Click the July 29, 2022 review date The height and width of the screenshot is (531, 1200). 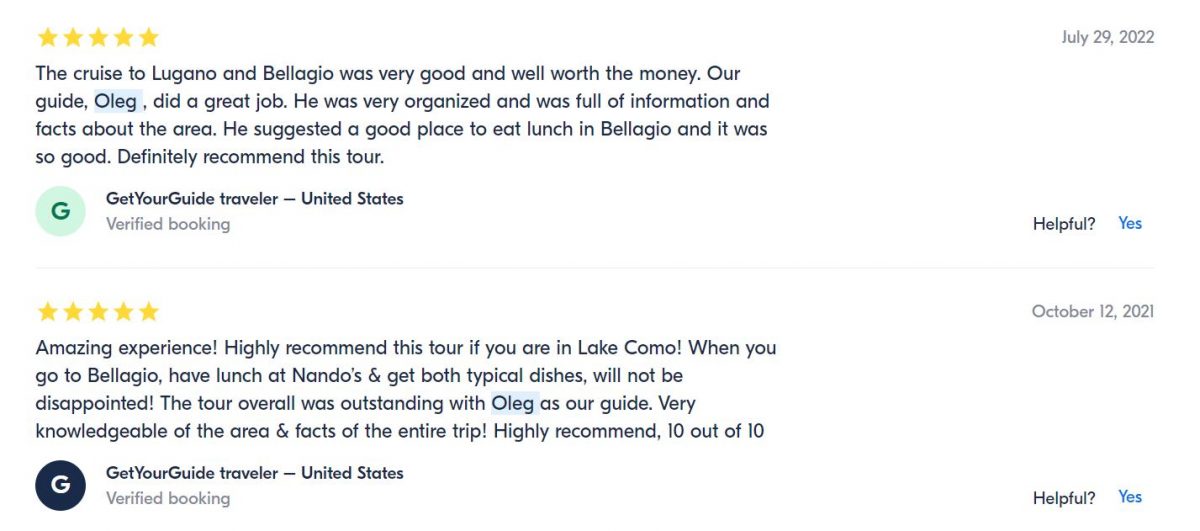point(1108,37)
